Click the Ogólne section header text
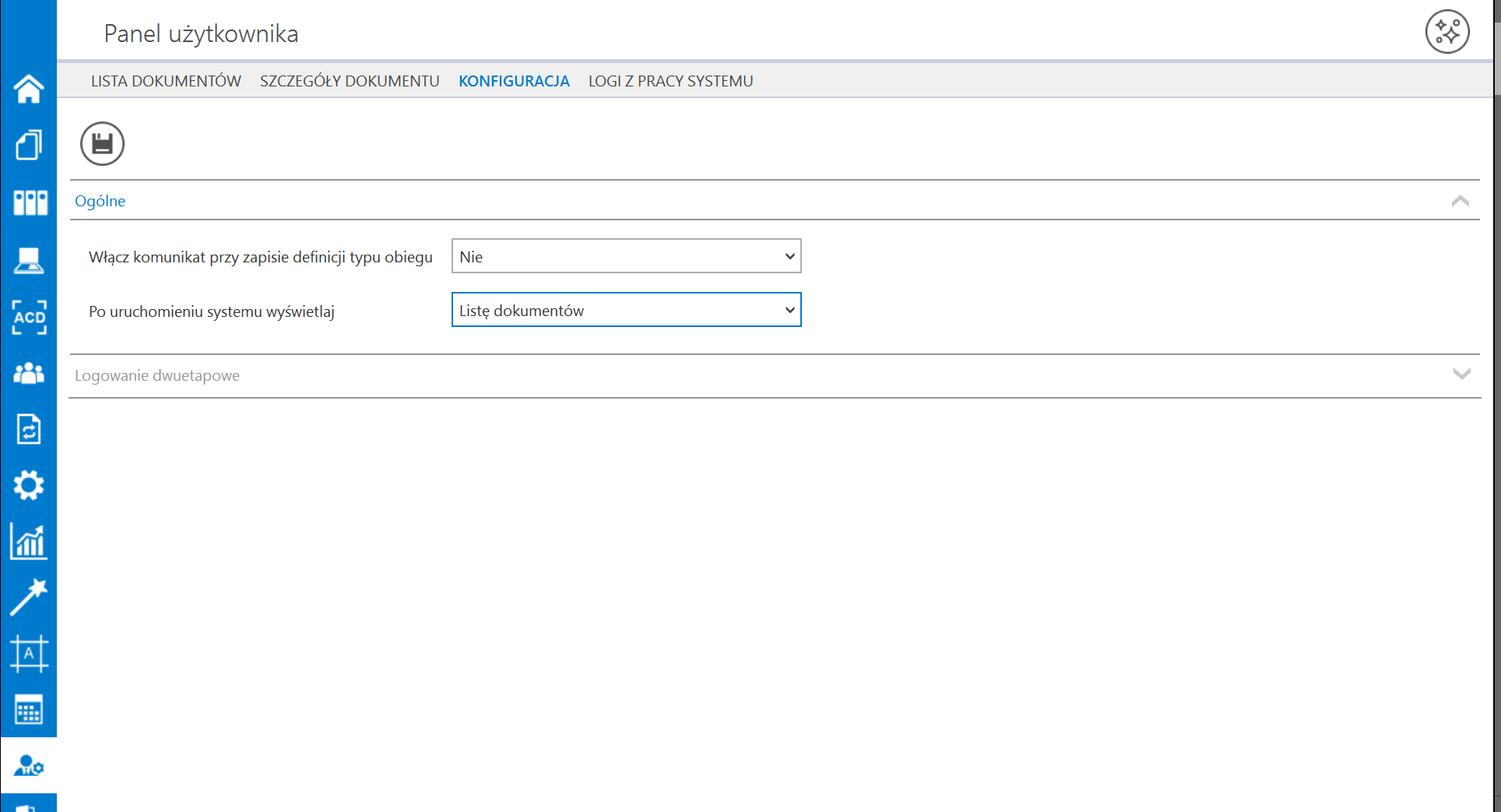This screenshot has height=812, width=1501. [x=100, y=201]
